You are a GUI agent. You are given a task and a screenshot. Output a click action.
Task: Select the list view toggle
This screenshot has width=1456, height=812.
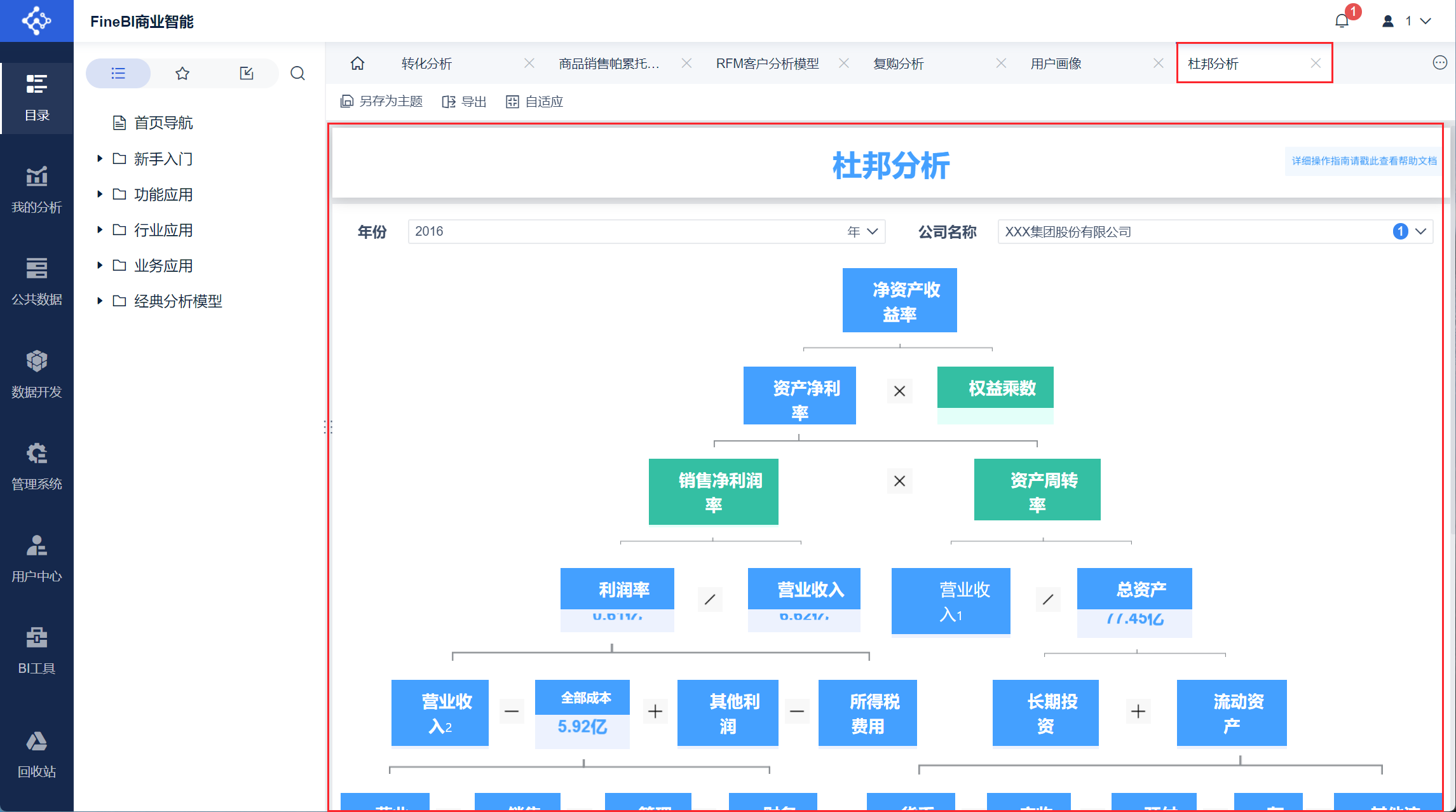(118, 74)
